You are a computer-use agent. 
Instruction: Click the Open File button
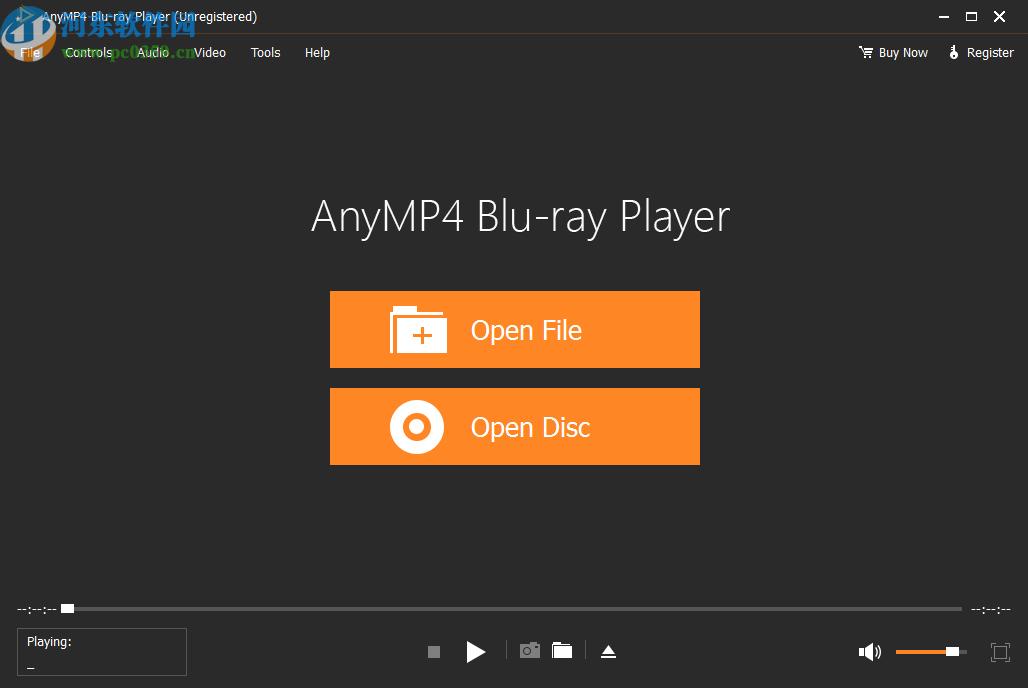[514, 329]
